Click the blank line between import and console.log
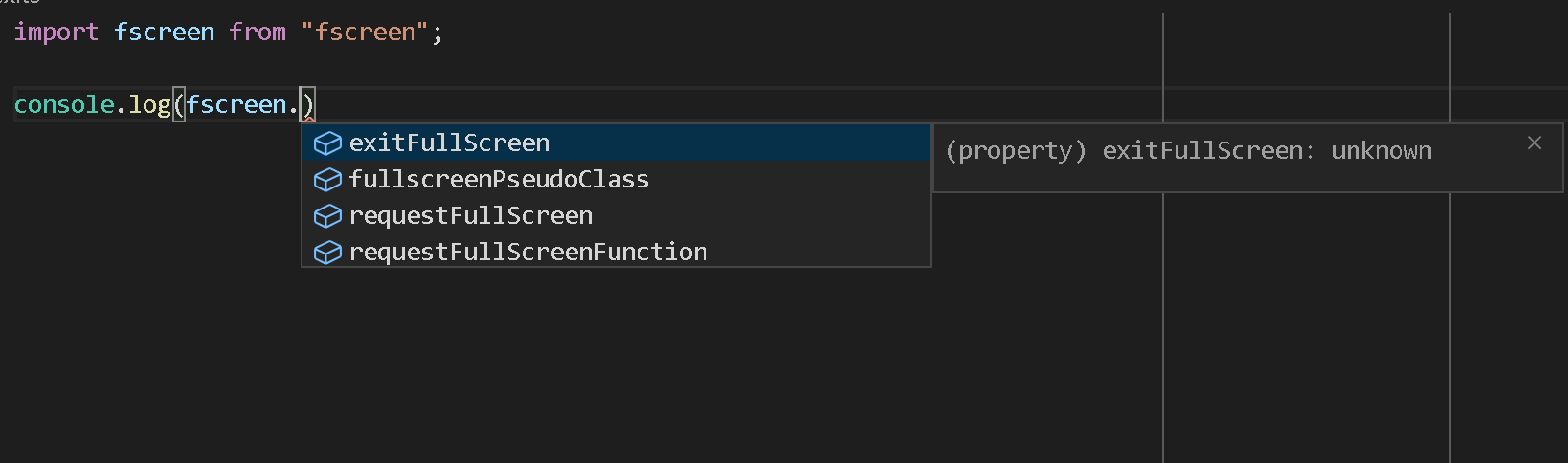 (574, 68)
